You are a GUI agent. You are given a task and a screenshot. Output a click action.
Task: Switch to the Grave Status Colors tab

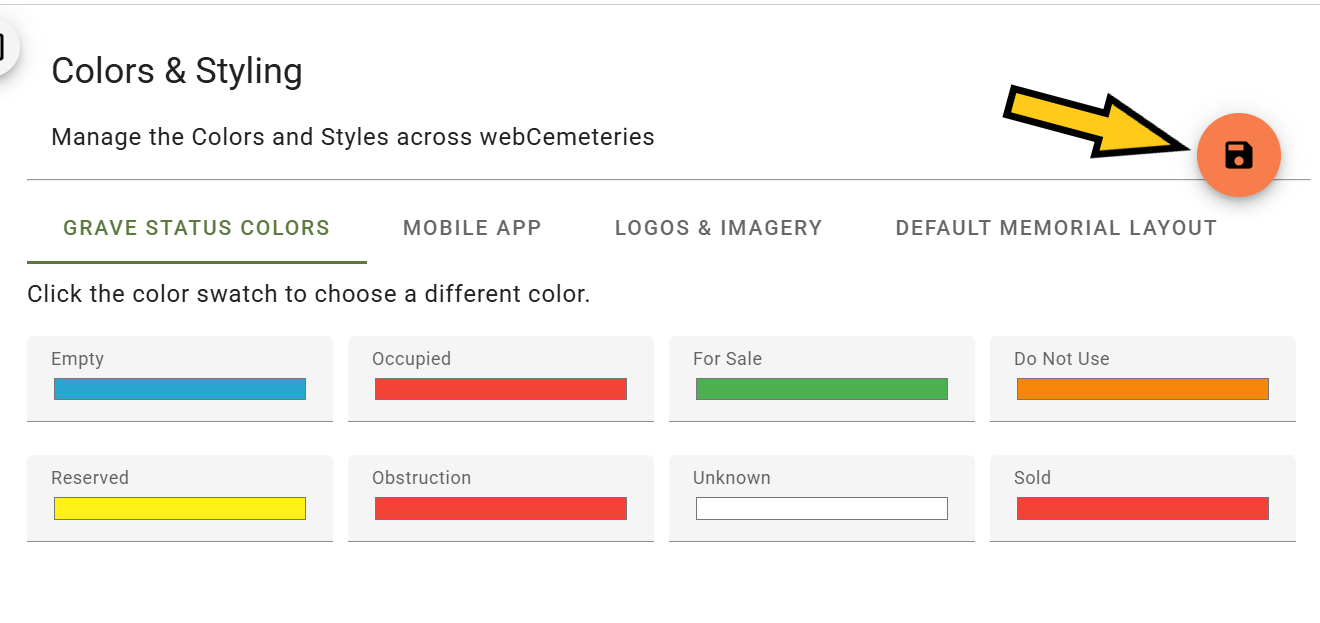[x=197, y=228]
